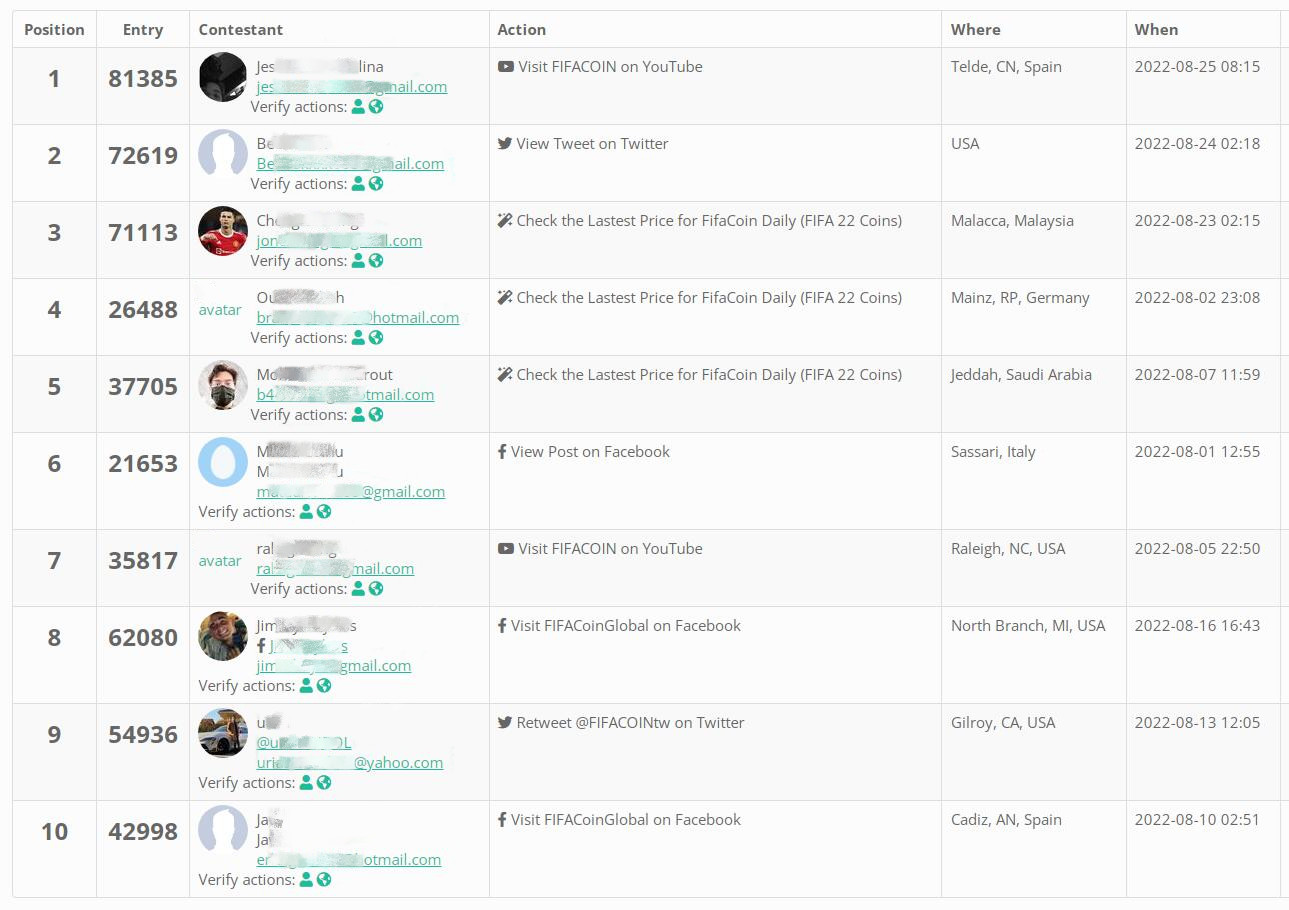Screen dimensions: 1289x910
Task: Open the yahoo.com email link in position 9 row
Action: (x=349, y=763)
